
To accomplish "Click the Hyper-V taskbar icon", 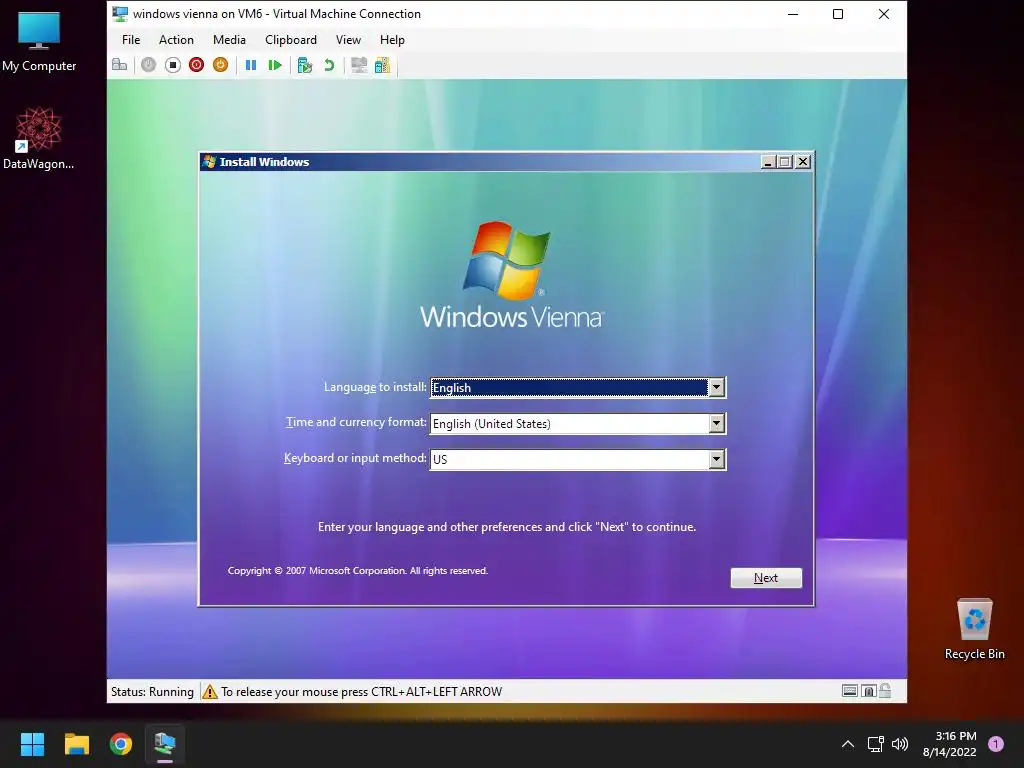I will click(165, 744).
